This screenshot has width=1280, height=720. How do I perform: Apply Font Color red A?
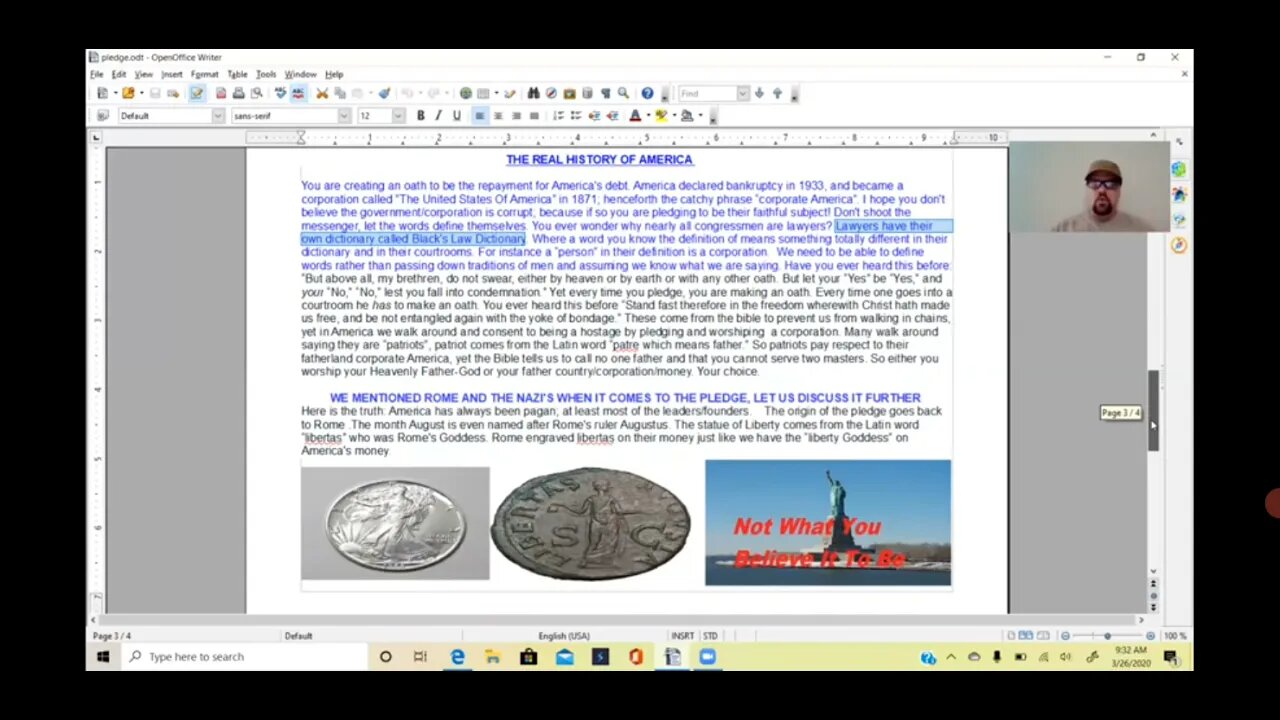pyautogui.click(x=635, y=116)
